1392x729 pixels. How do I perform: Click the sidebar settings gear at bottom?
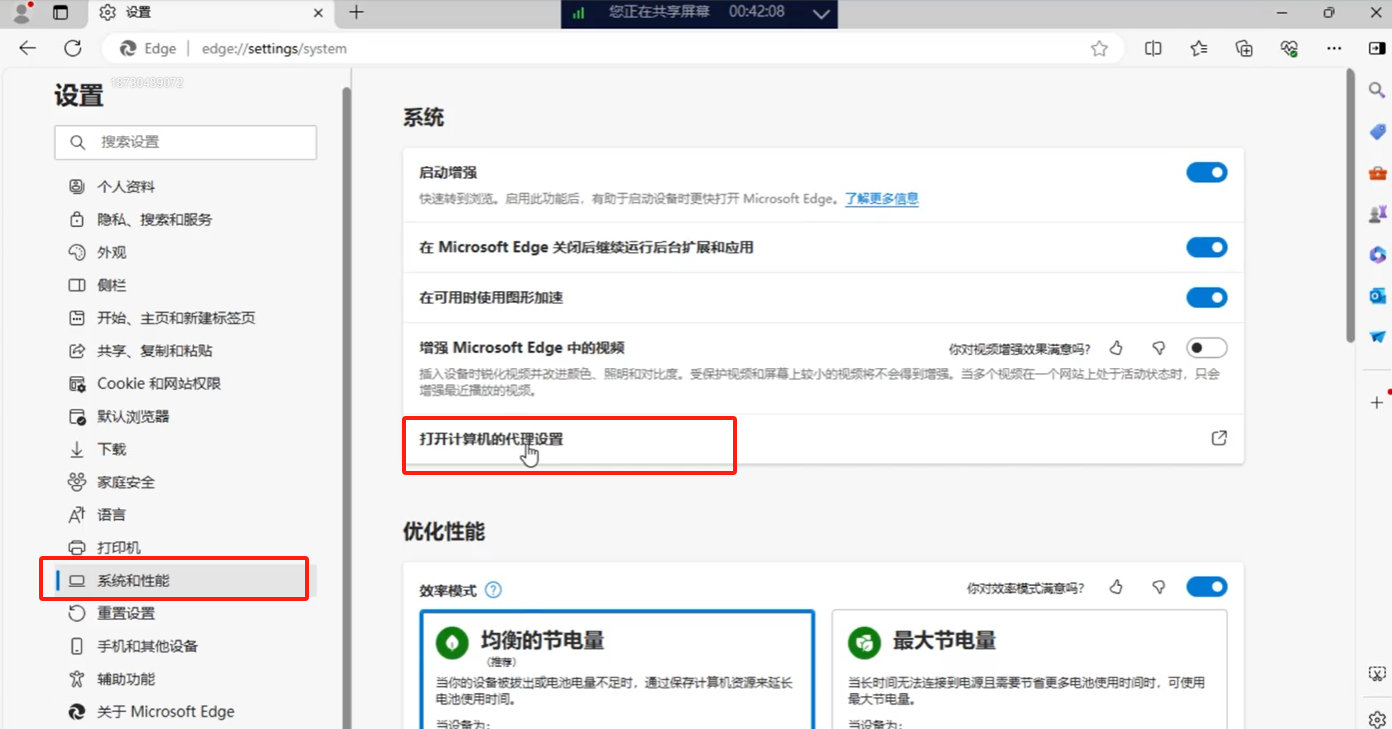(x=1377, y=719)
